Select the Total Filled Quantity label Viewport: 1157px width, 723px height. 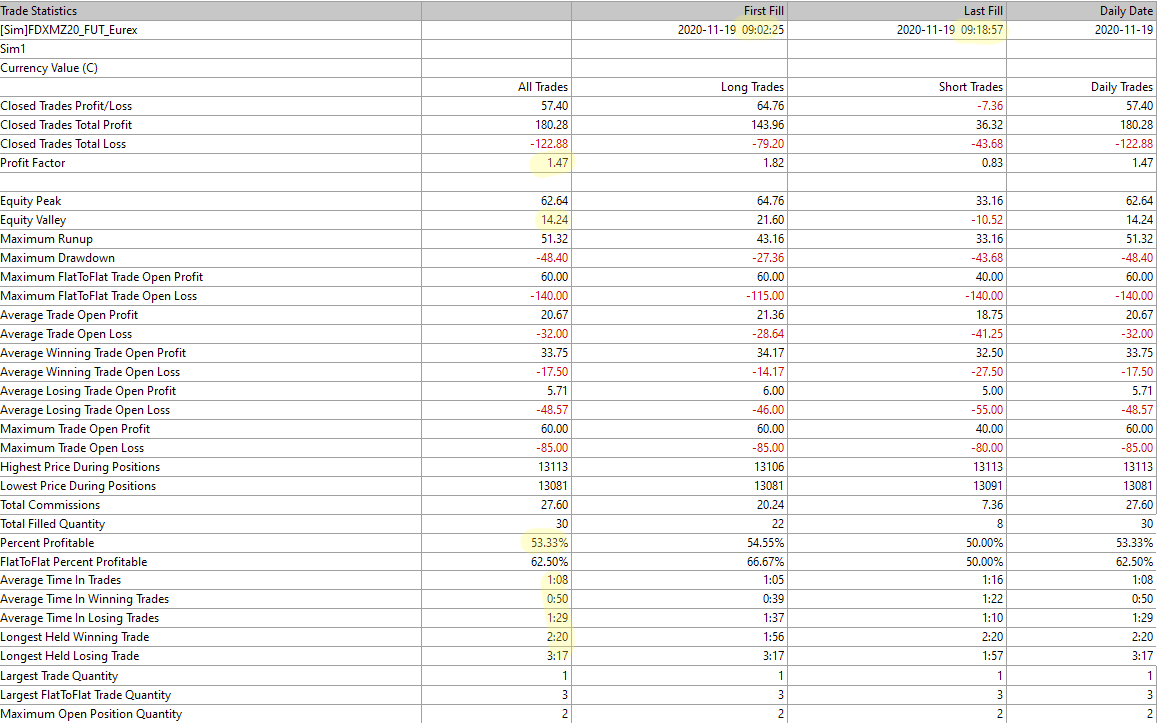pos(53,524)
